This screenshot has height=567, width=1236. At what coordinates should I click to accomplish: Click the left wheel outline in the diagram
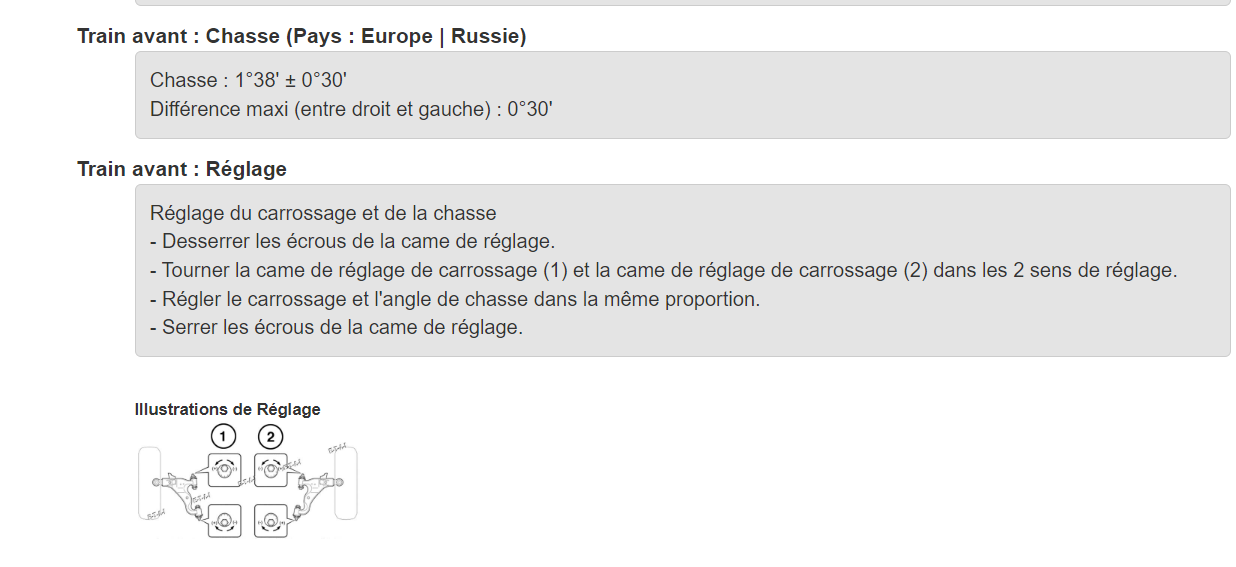[x=149, y=483]
